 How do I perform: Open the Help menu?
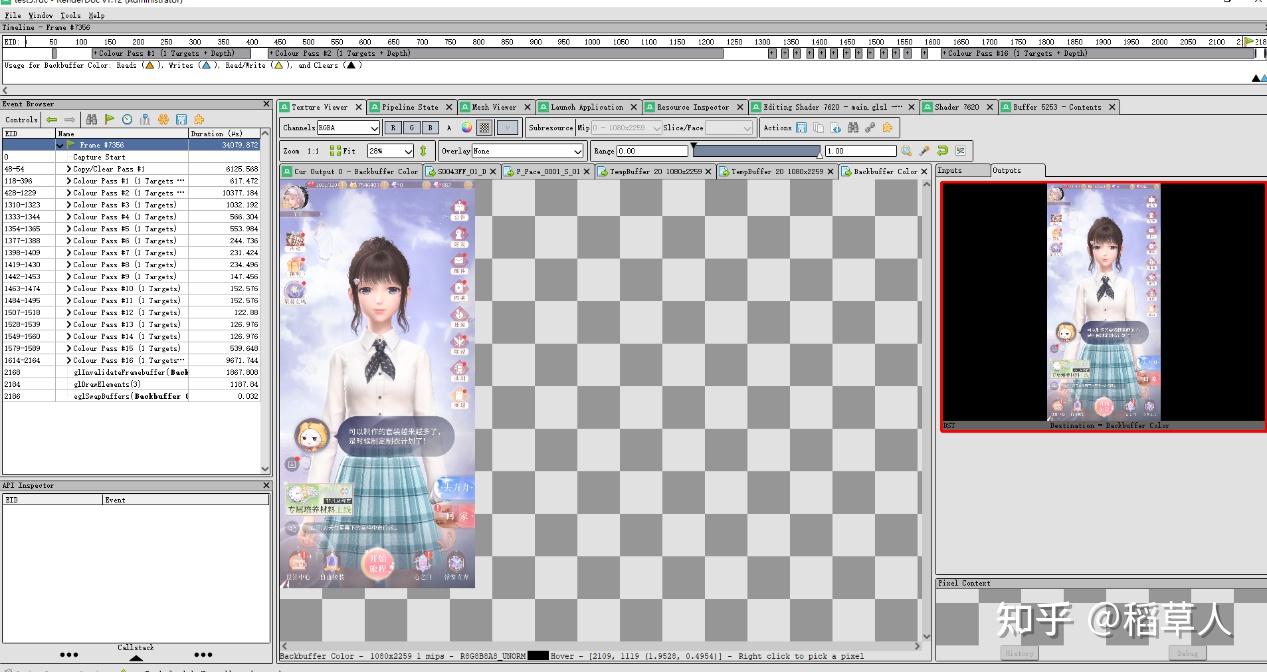pyautogui.click(x=96, y=16)
